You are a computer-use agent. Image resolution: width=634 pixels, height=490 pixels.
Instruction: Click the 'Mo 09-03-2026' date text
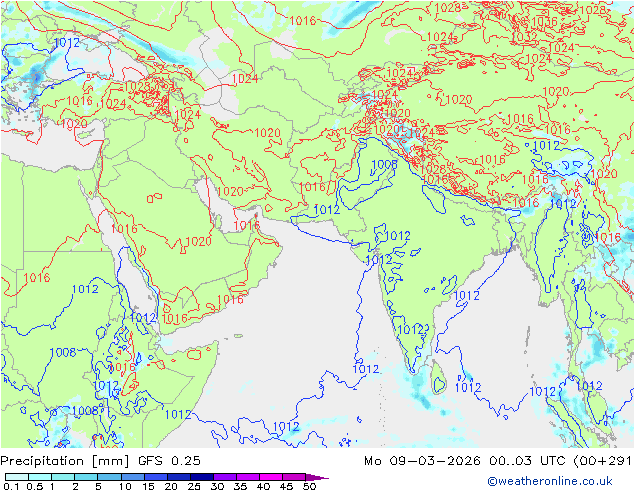point(422,461)
